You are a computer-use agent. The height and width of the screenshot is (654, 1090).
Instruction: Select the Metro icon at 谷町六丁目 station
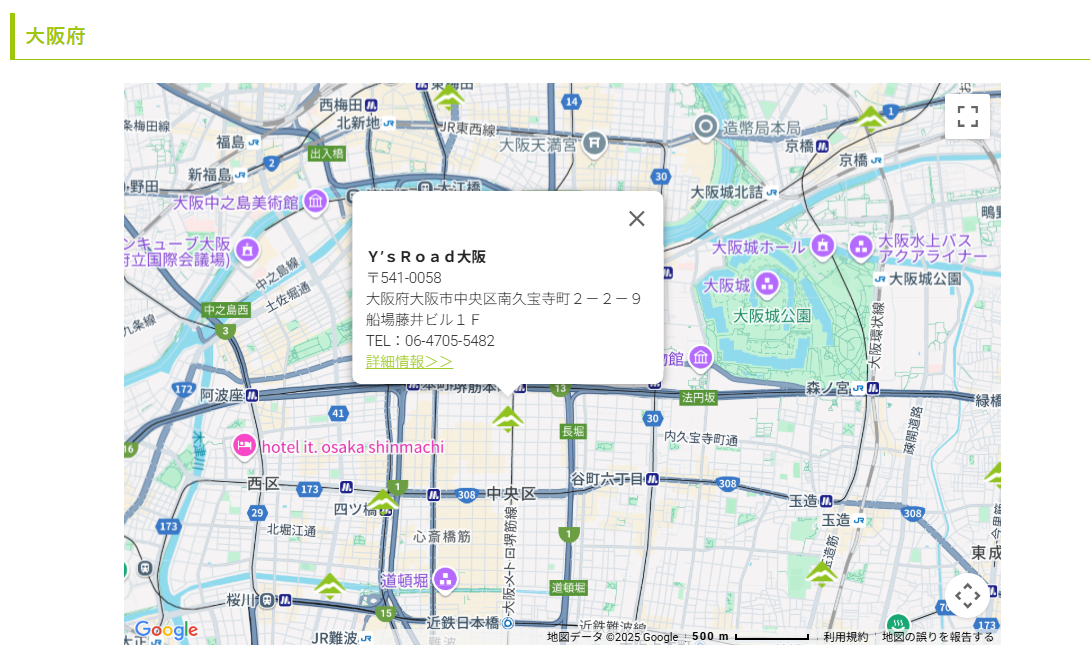652,478
